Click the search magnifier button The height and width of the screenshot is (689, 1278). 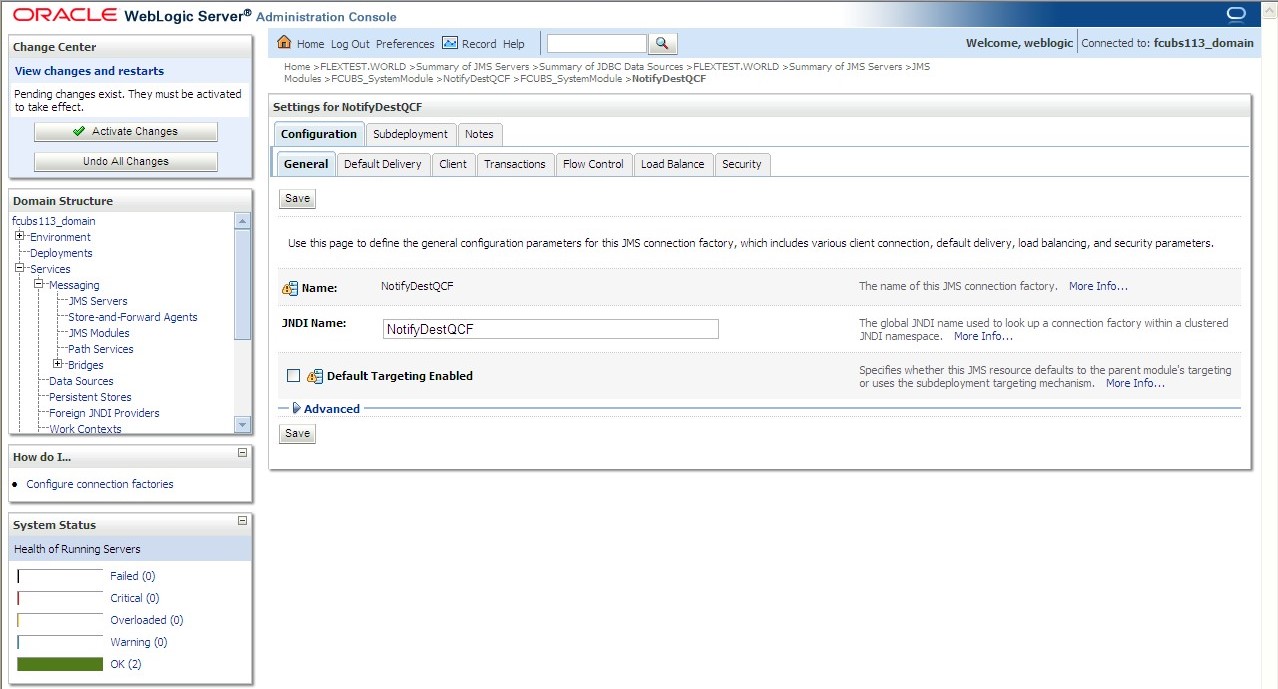pos(663,43)
